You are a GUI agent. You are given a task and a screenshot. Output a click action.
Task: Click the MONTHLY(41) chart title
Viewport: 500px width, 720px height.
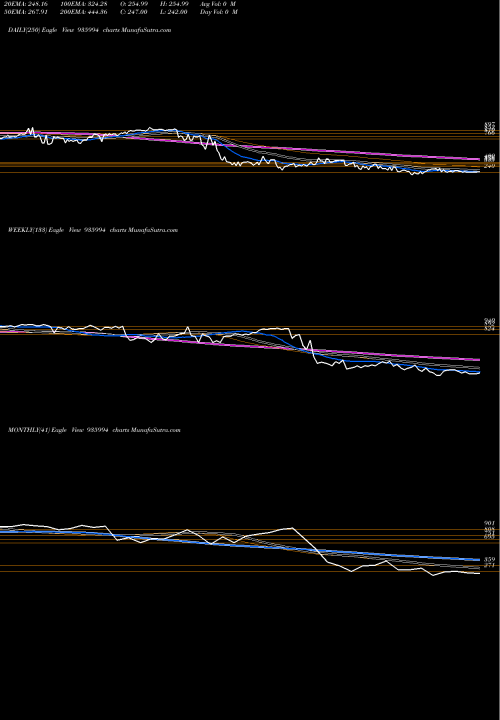click(94, 430)
